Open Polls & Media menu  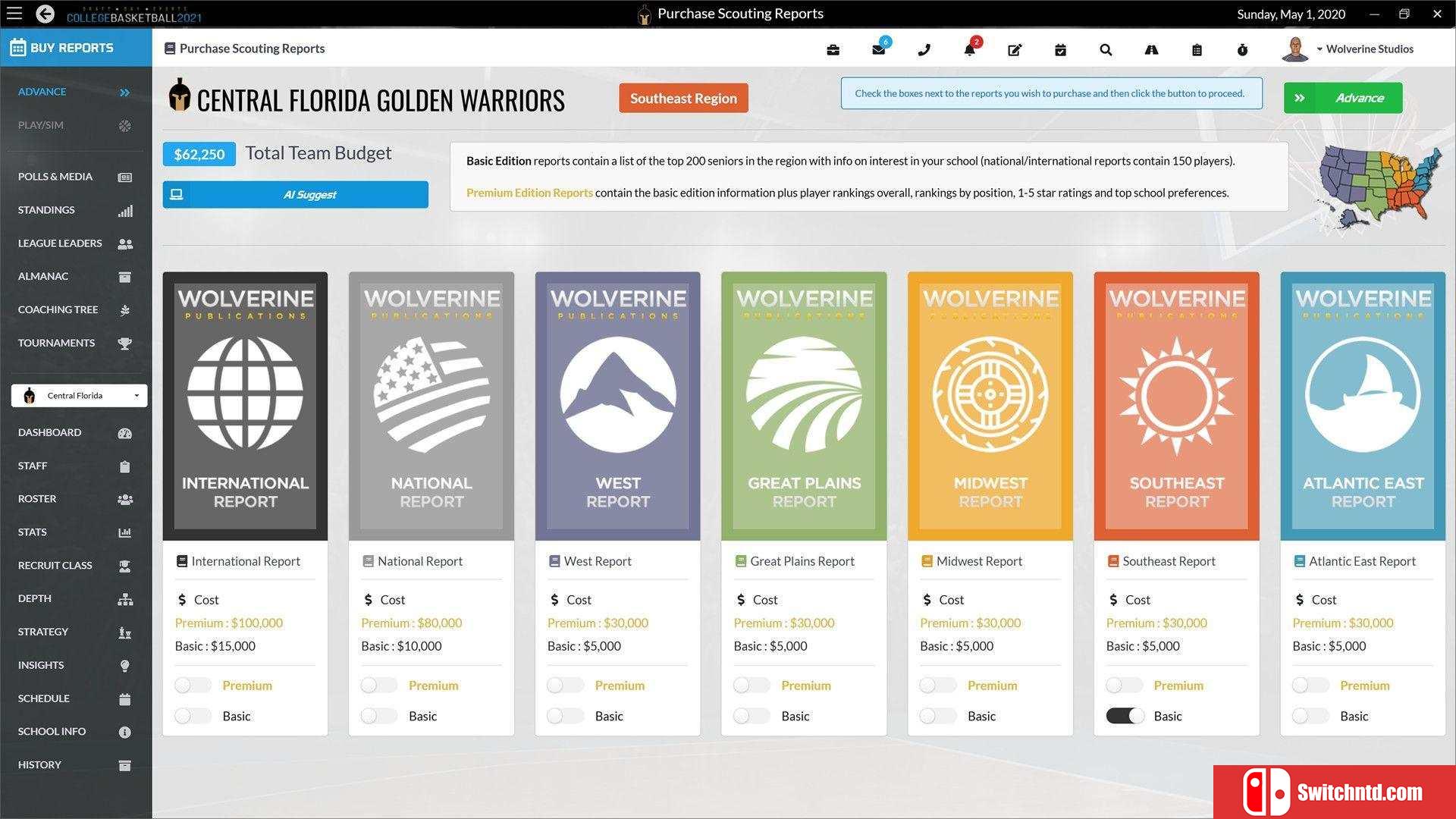click(76, 177)
